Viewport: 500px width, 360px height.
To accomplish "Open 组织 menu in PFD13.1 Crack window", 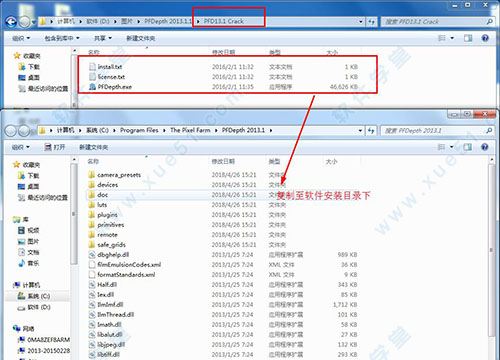I will pyautogui.click(x=21, y=38).
